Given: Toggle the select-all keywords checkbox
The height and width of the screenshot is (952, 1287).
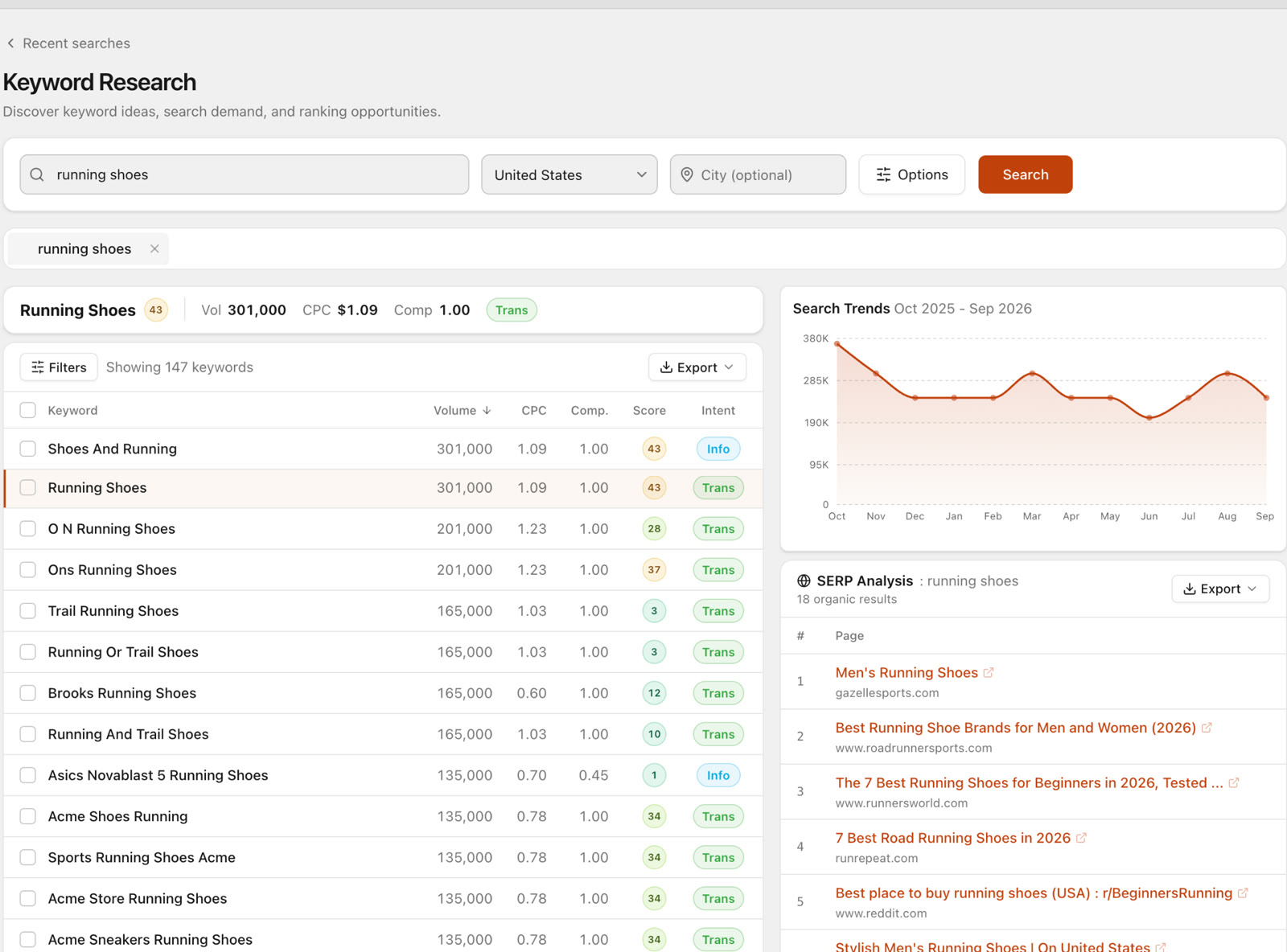Looking at the screenshot, I should [28, 410].
